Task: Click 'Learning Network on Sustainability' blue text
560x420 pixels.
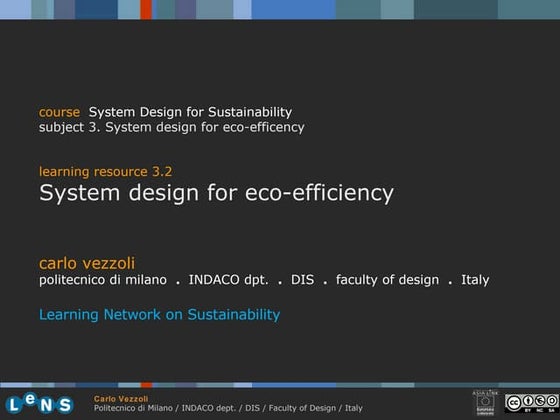Action: coord(160,315)
